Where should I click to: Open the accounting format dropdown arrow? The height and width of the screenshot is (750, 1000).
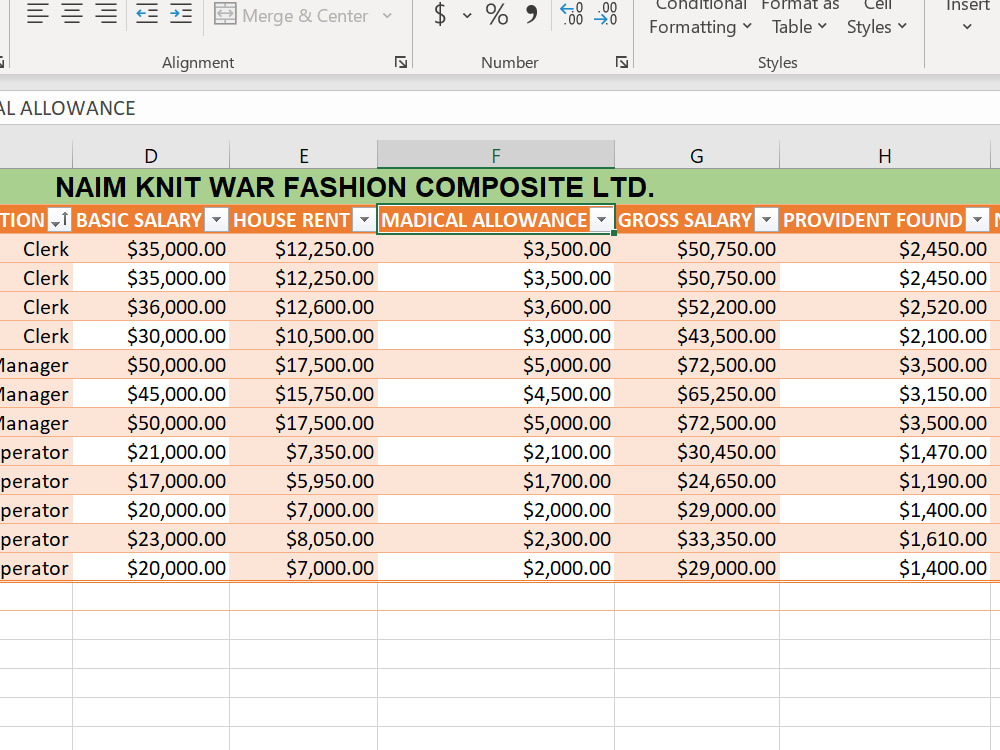(467, 15)
